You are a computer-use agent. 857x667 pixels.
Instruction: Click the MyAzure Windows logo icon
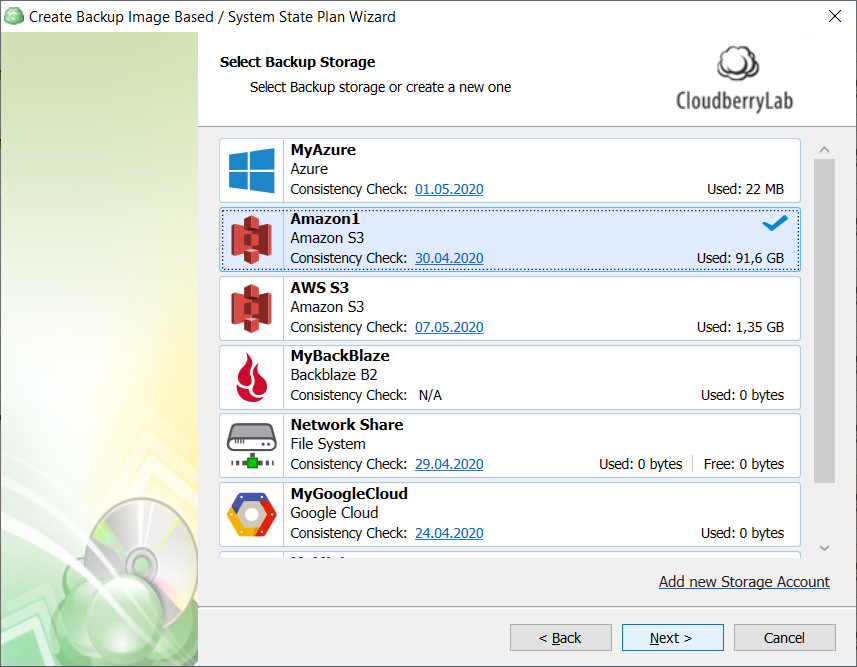click(x=251, y=171)
